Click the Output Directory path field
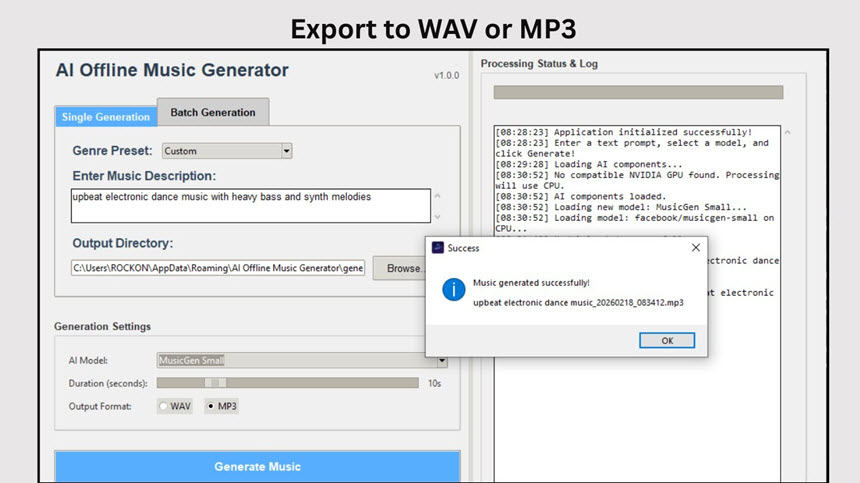Screen dimensions: 860x483 pyautogui.click(x=218, y=268)
